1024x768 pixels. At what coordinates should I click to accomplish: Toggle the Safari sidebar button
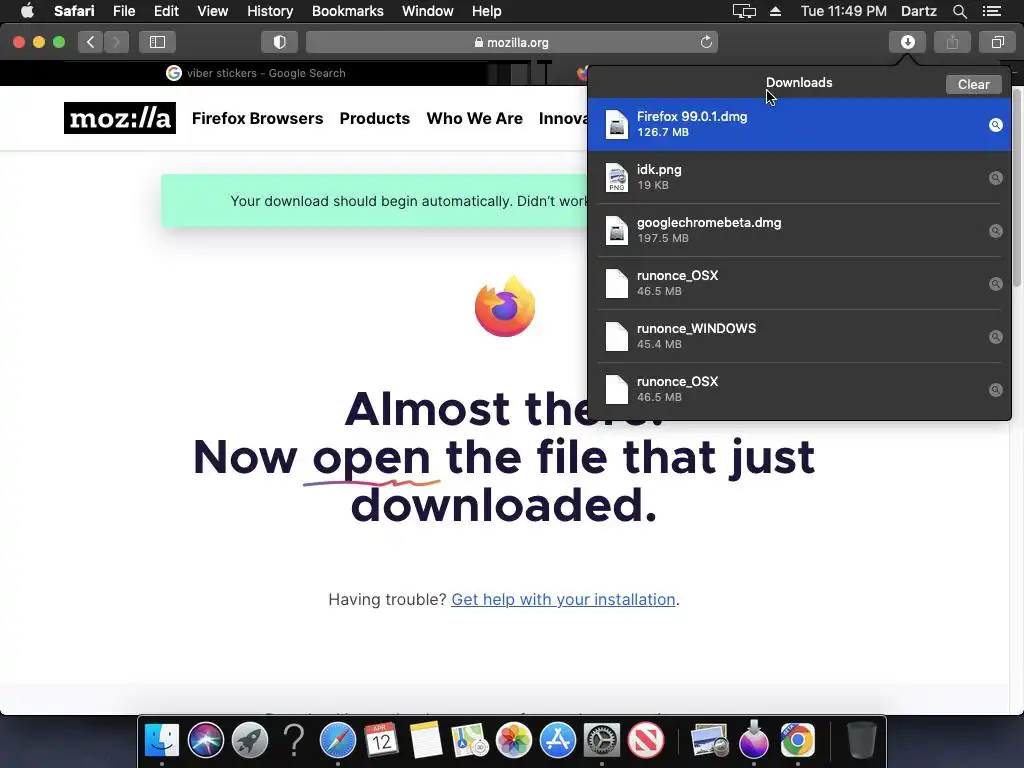(x=157, y=42)
